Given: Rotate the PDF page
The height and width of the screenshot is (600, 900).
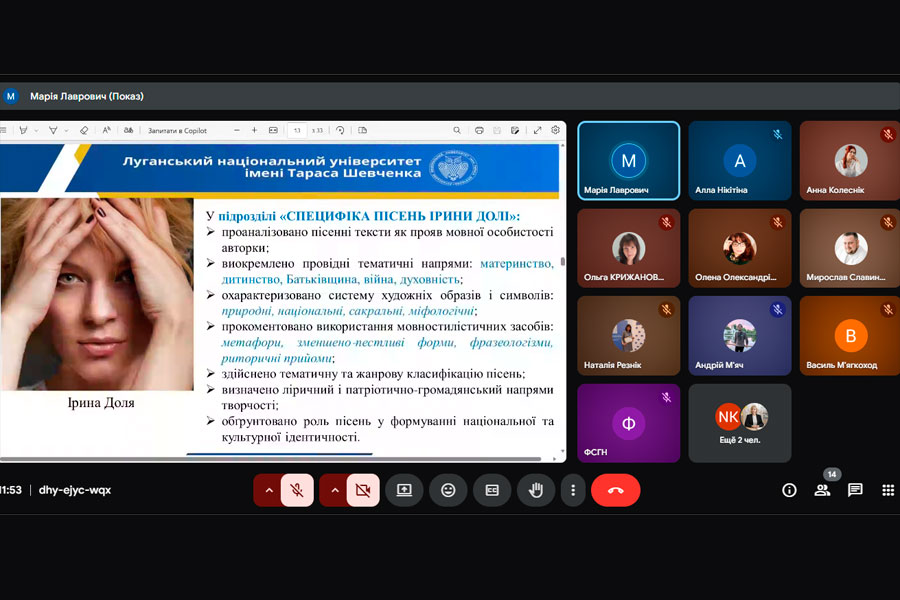Looking at the screenshot, I should (x=340, y=130).
